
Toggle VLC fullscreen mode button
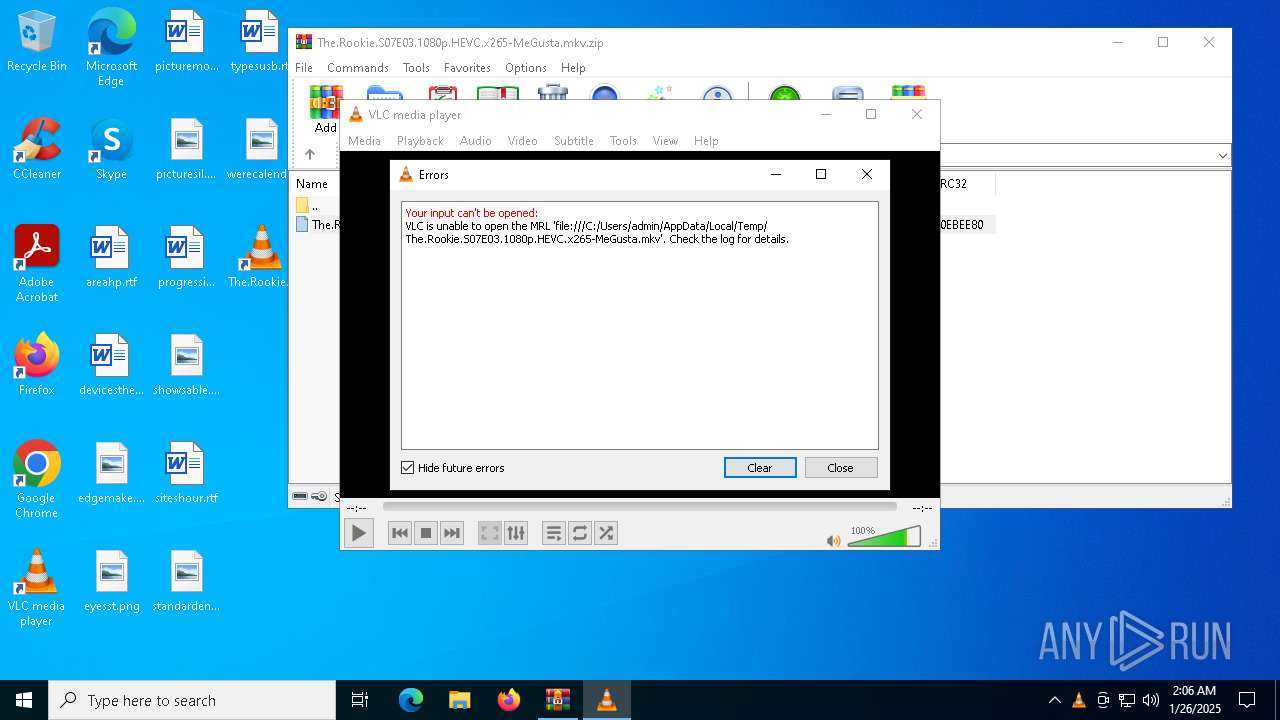click(x=490, y=533)
